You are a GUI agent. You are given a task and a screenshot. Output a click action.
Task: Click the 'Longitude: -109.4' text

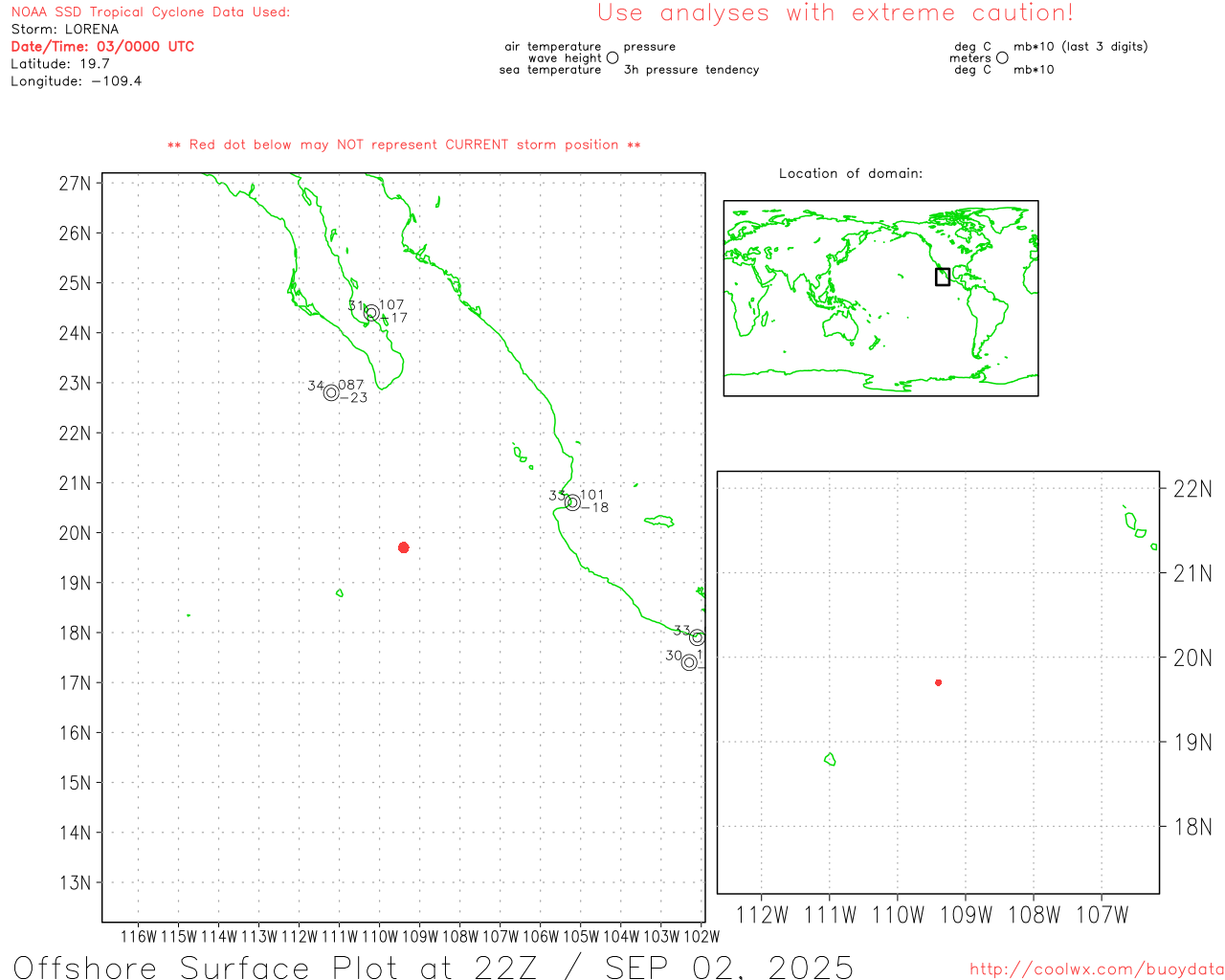coord(77,81)
